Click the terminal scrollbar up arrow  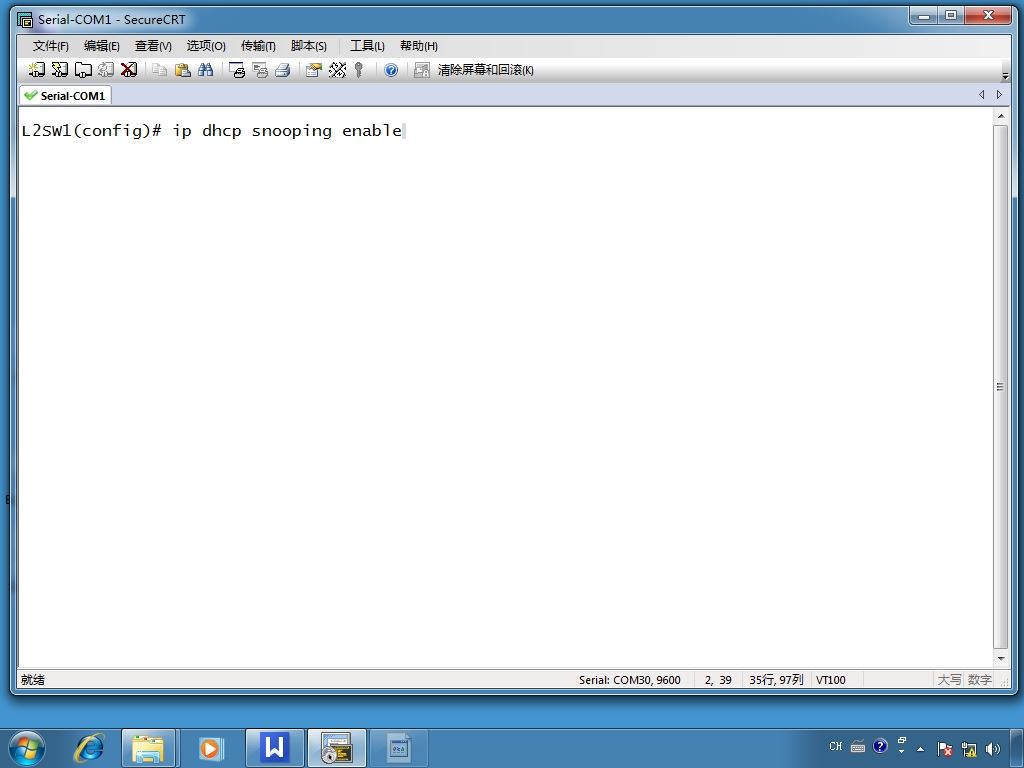1000,116
